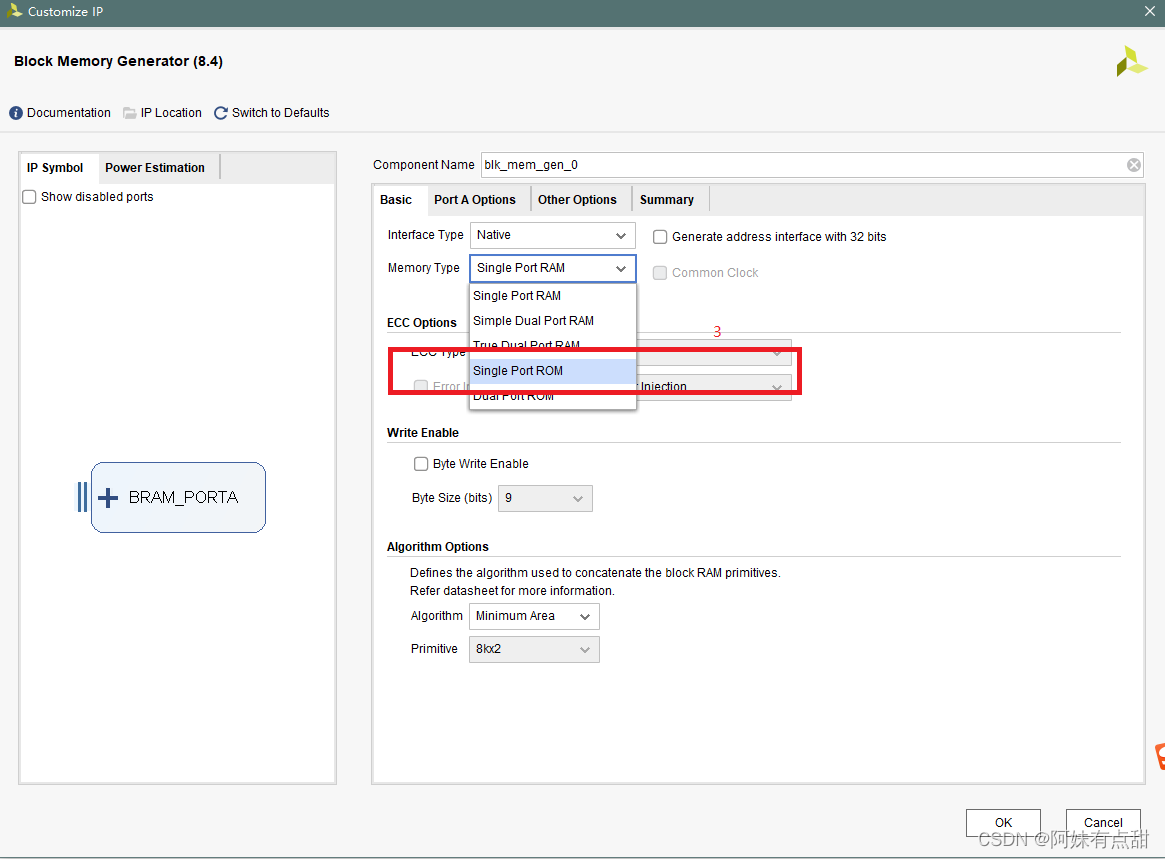Screen dimensions: 1165x859
Task: Click the Cancel button
Action: tap(1103, 823)
